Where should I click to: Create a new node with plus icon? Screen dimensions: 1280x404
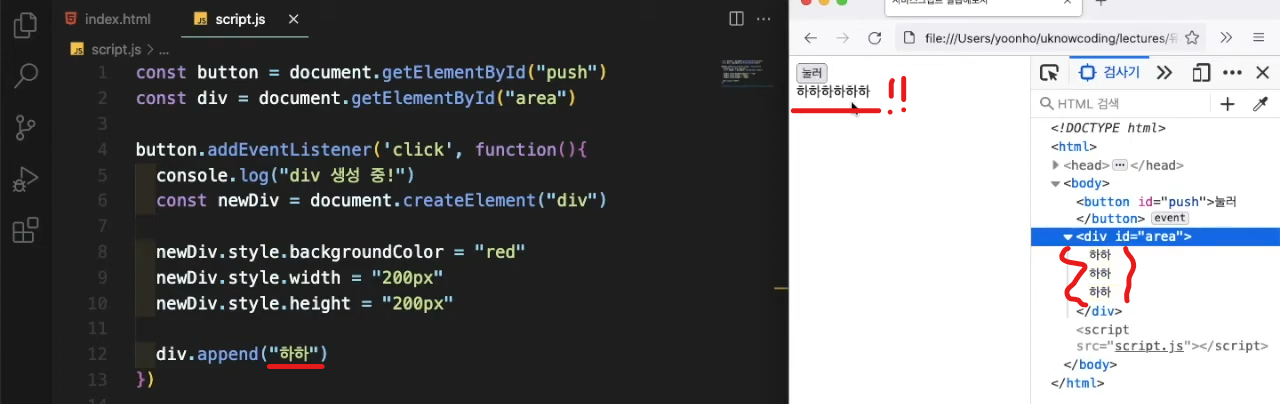tap(1228, 104)
